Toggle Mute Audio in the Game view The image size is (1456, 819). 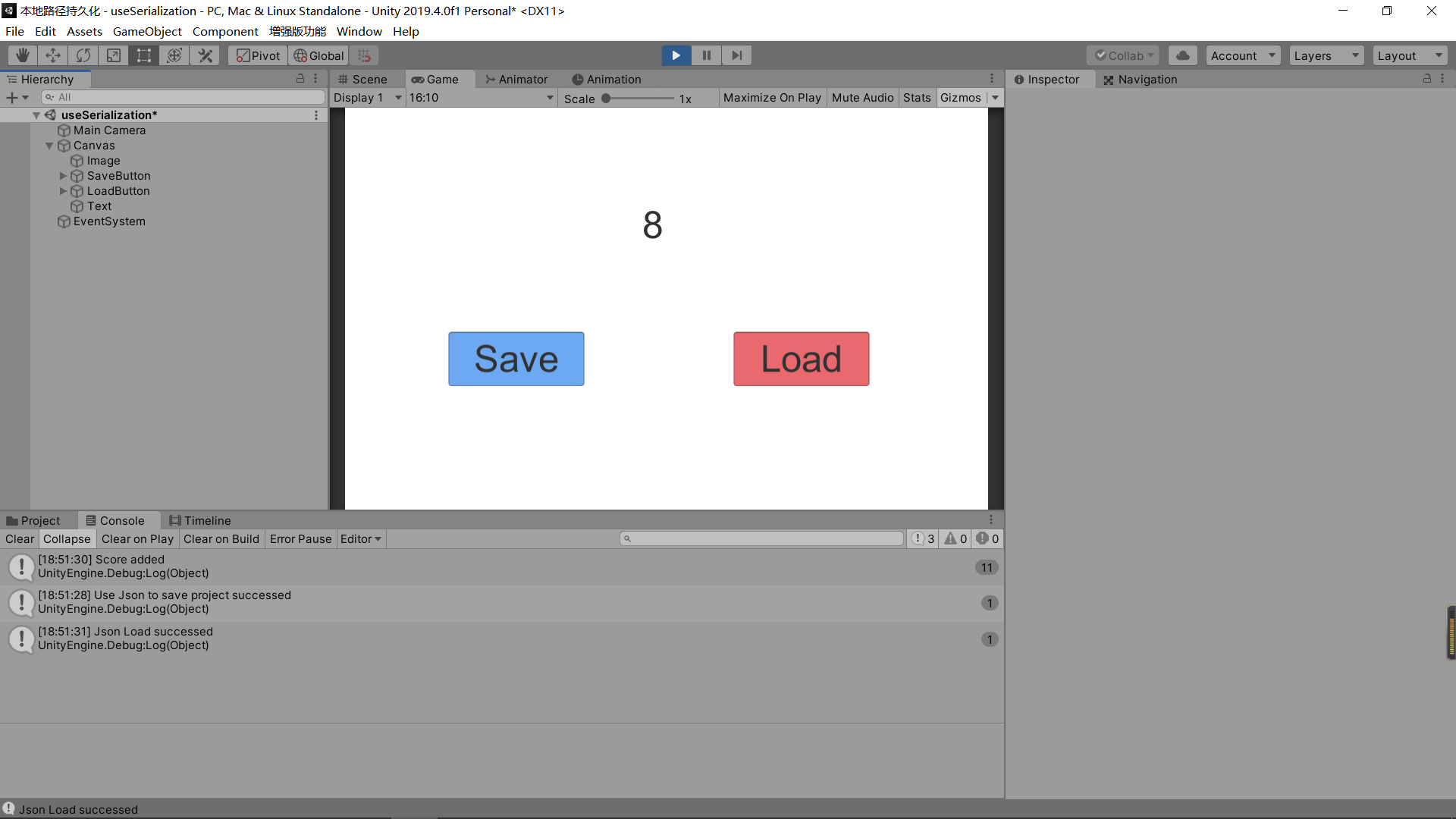(x=862, y=97)
